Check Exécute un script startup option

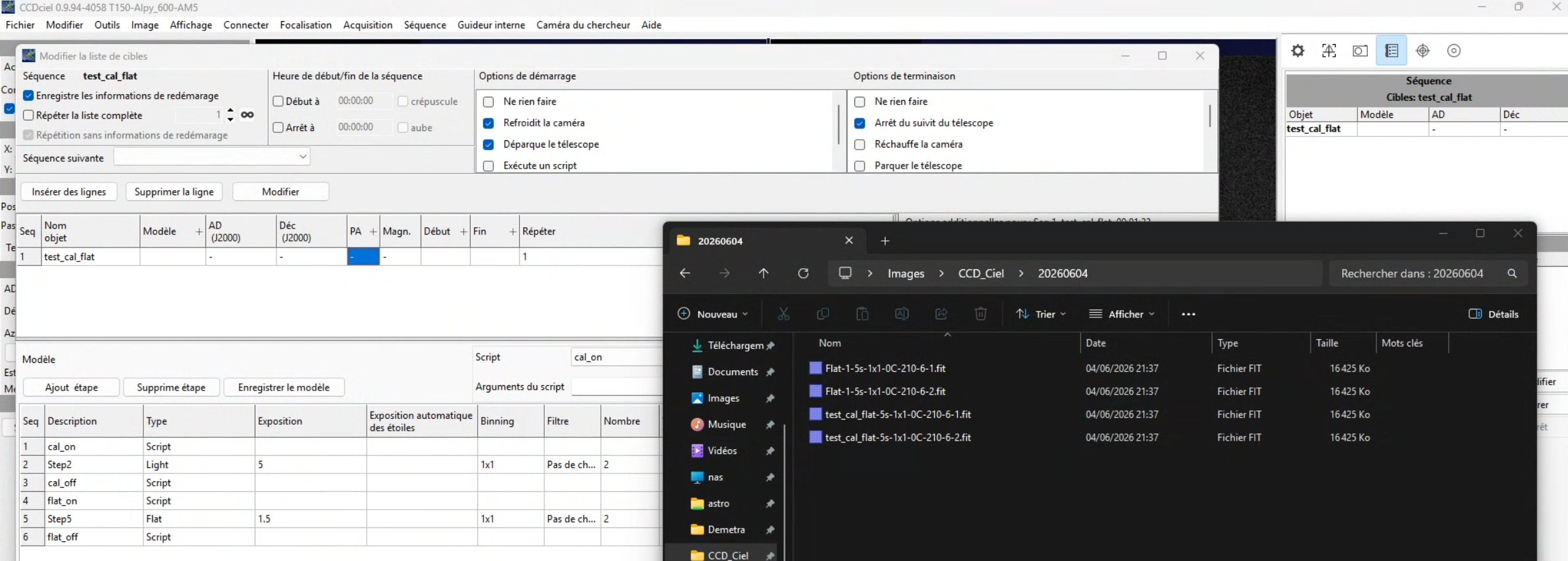tap(488, 166)
